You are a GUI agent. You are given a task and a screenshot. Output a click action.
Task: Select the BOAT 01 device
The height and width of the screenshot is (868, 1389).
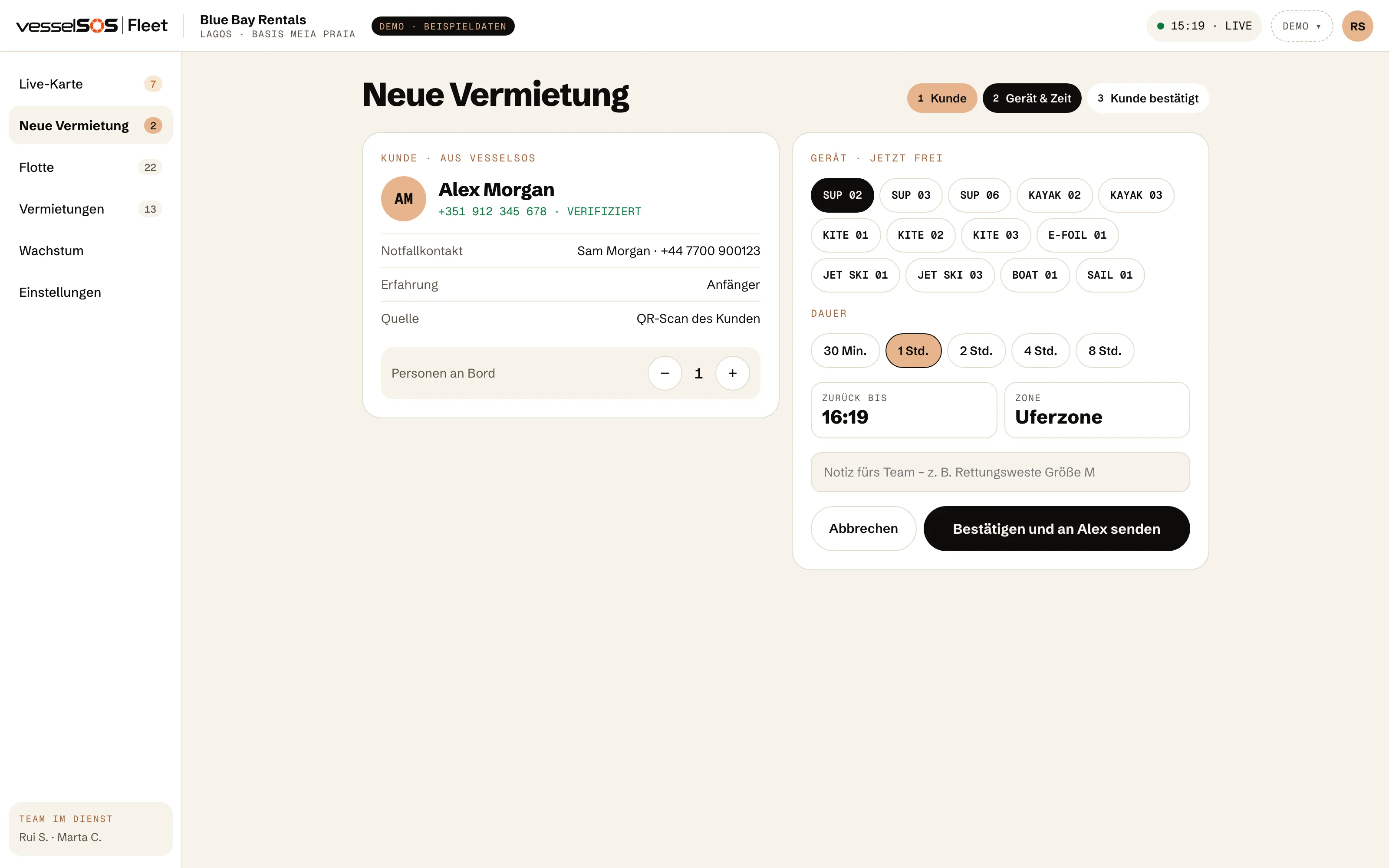[1035, 275]
